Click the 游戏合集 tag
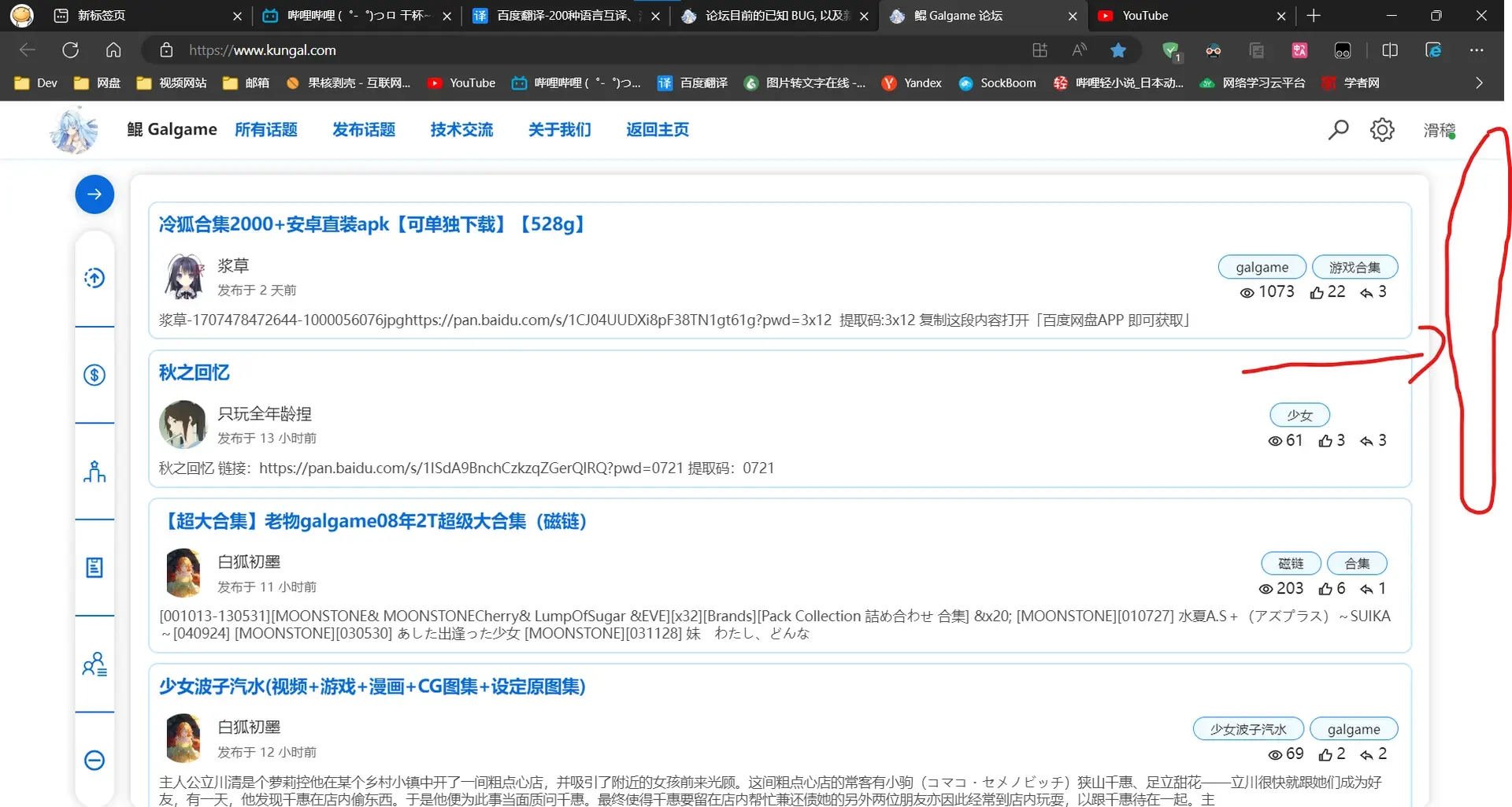 click(1354, 267)
